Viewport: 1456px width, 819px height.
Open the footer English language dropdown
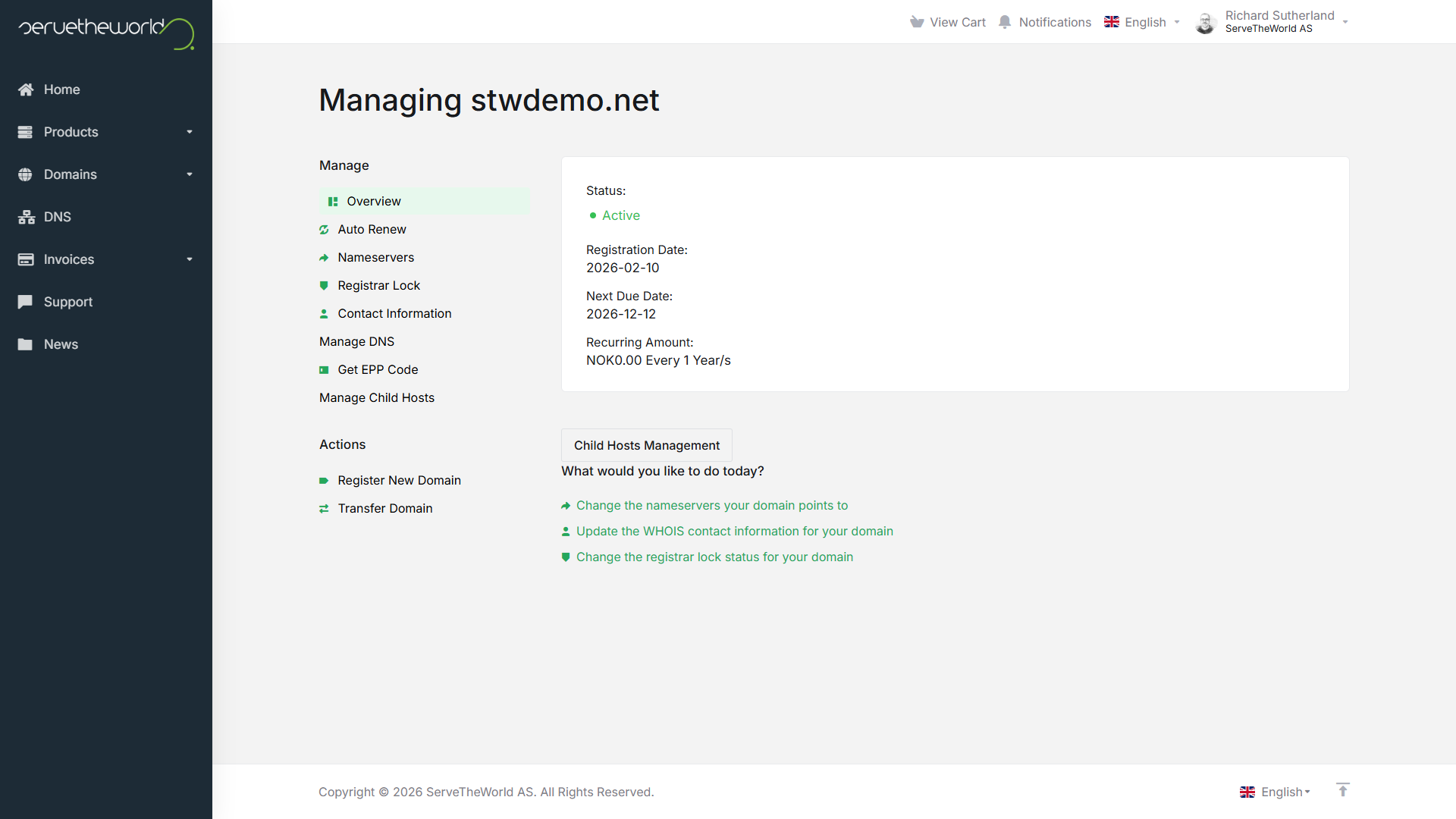[1276, 792]
